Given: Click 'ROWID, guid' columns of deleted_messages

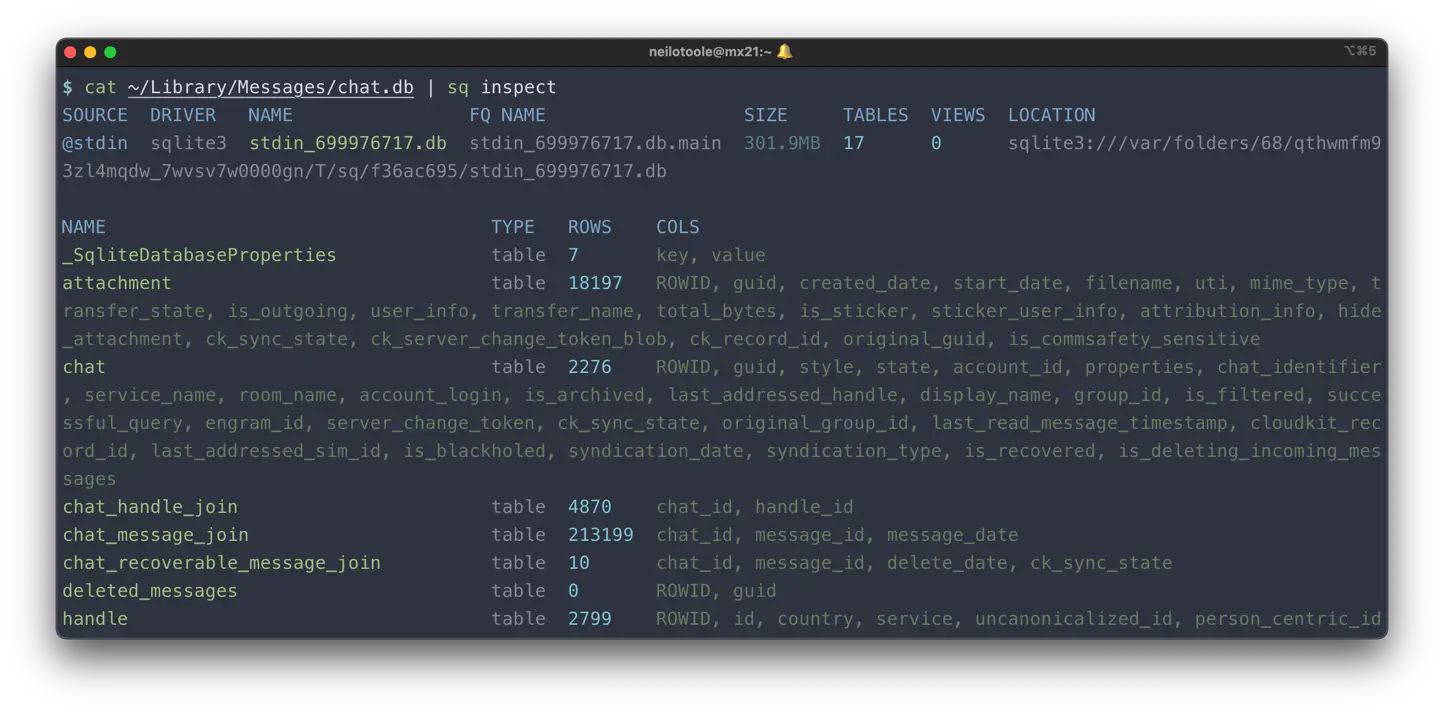Looking at the screenshot, I should coord(716,591).
